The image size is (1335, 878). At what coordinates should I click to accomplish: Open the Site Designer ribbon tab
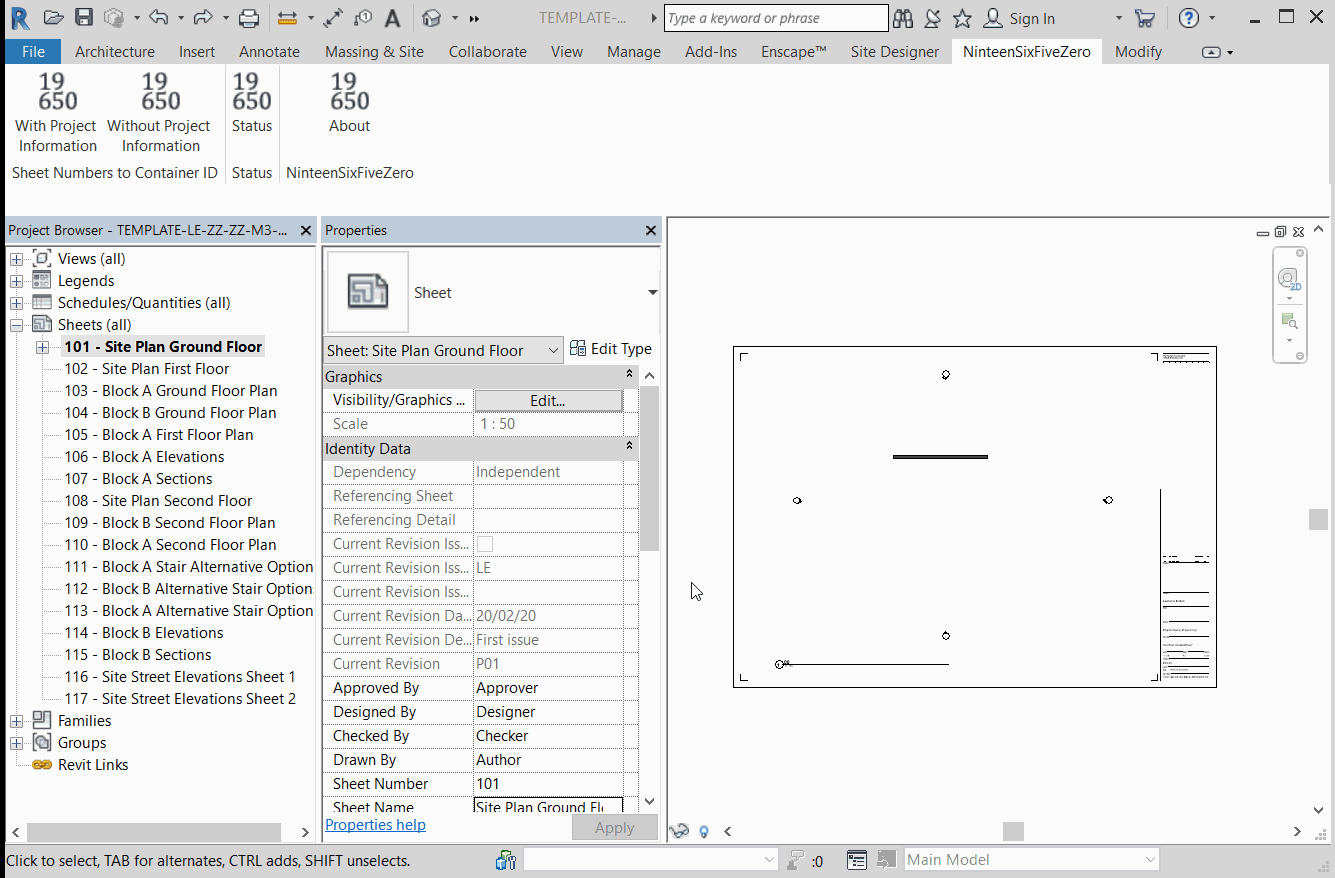click(x=894, y=52)
